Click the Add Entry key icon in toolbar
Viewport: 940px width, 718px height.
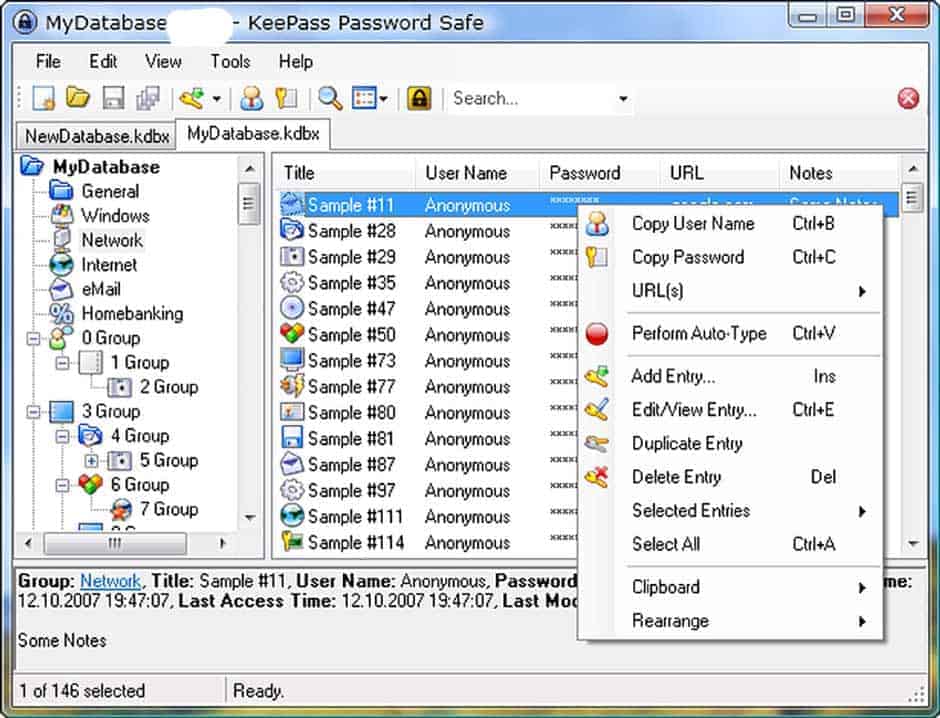pyautogui.click(x=192, y=98)
